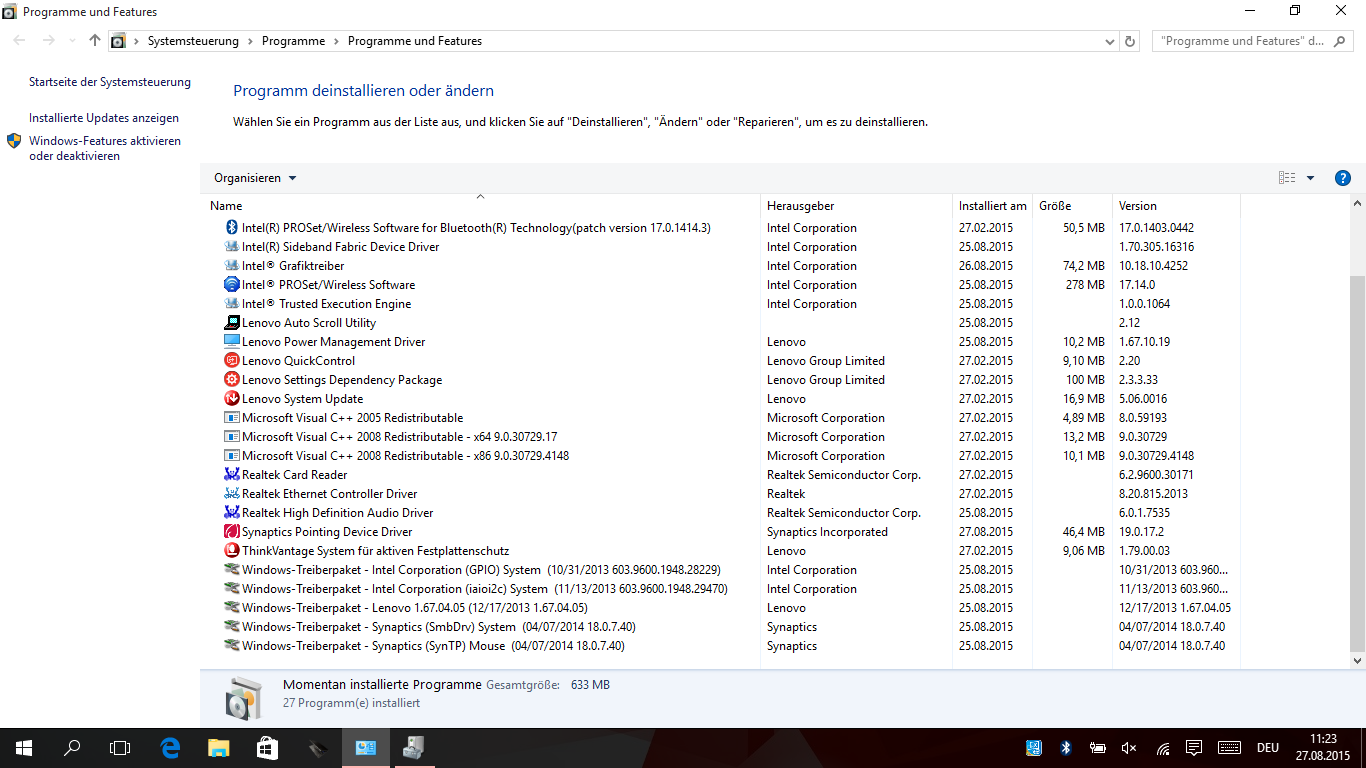Click Programme in the breadcrumb path

pos(293,41)
